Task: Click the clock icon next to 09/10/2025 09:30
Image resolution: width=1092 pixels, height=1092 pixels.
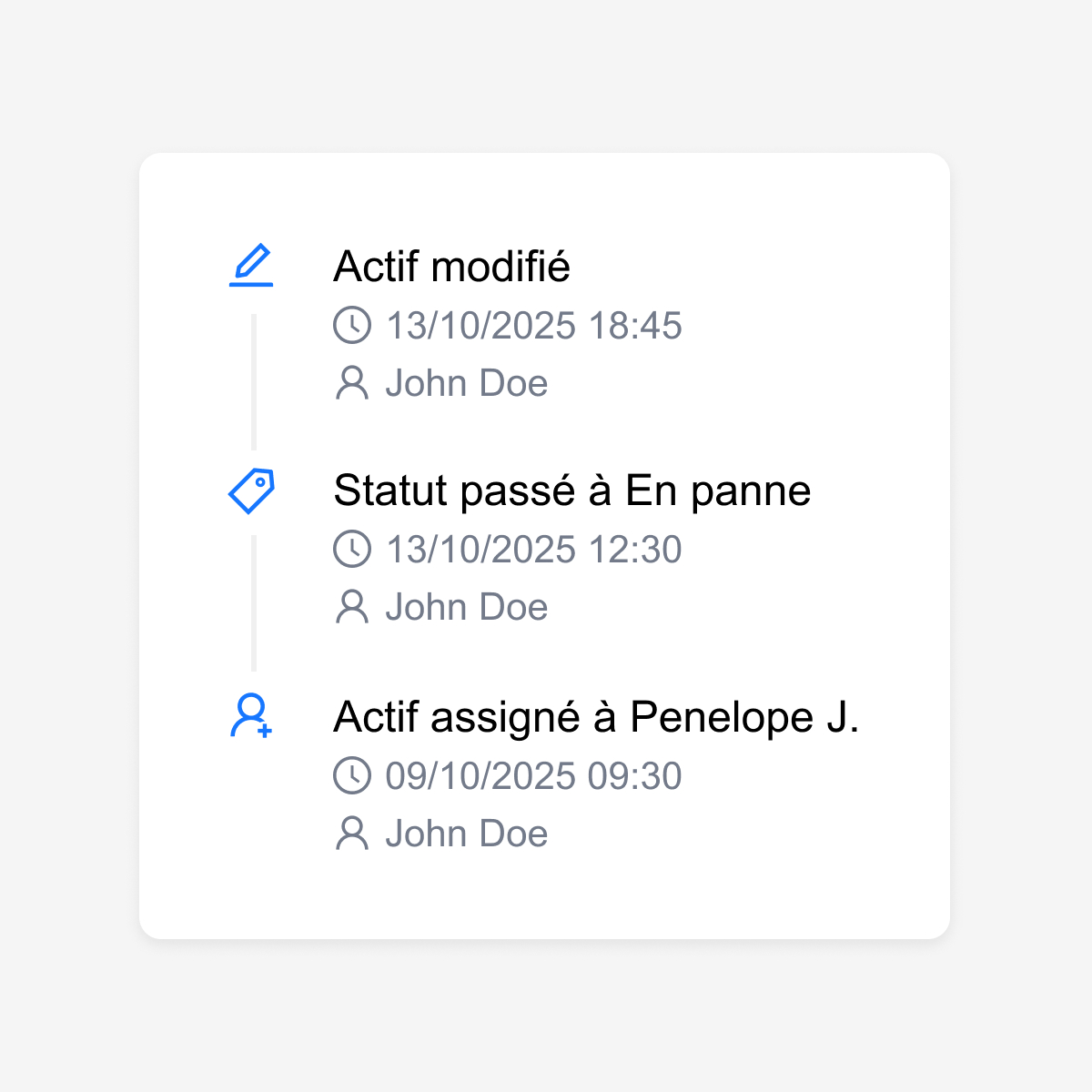Action: (x=353, y=774)
